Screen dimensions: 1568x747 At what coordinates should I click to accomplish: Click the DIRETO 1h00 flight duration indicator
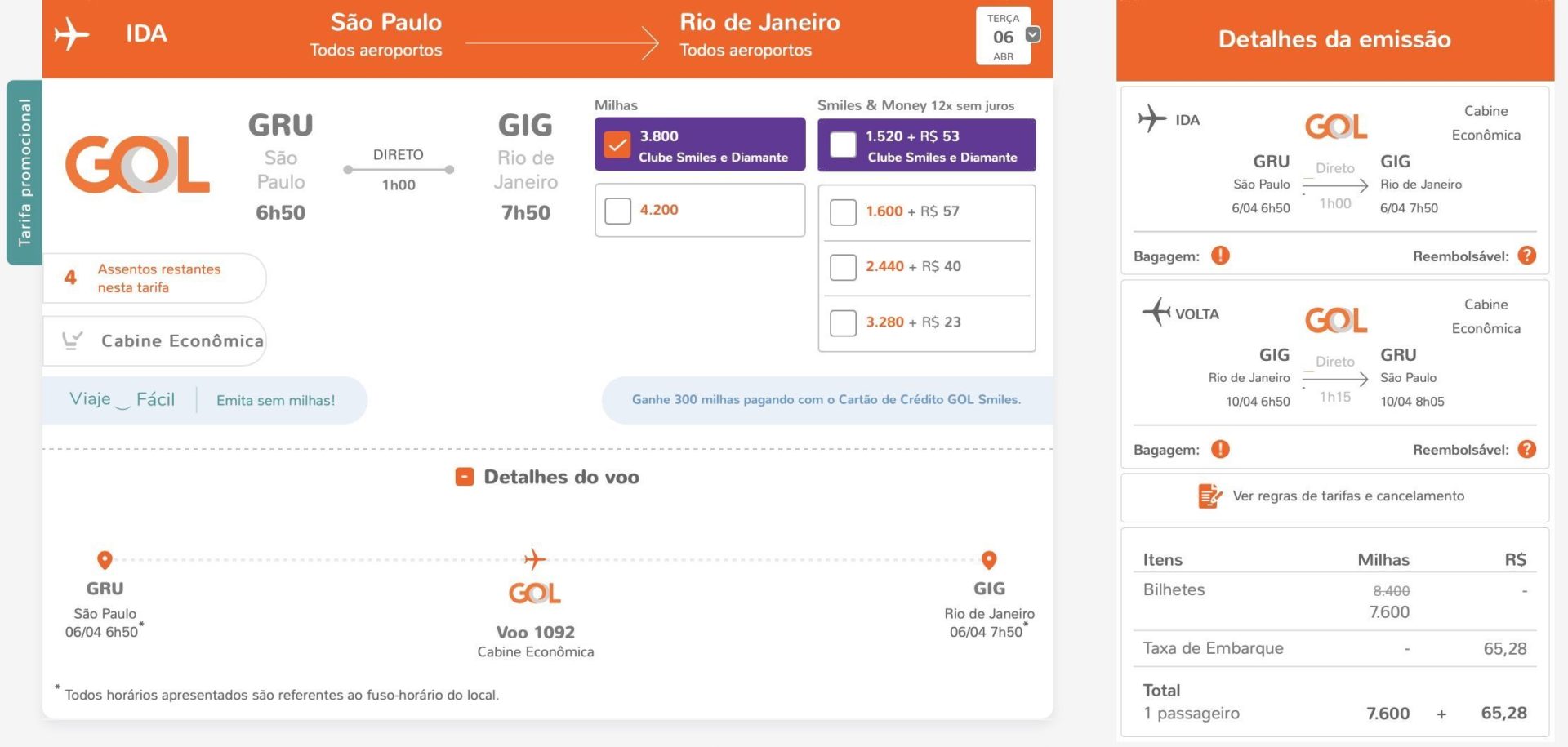coord(399,169)
